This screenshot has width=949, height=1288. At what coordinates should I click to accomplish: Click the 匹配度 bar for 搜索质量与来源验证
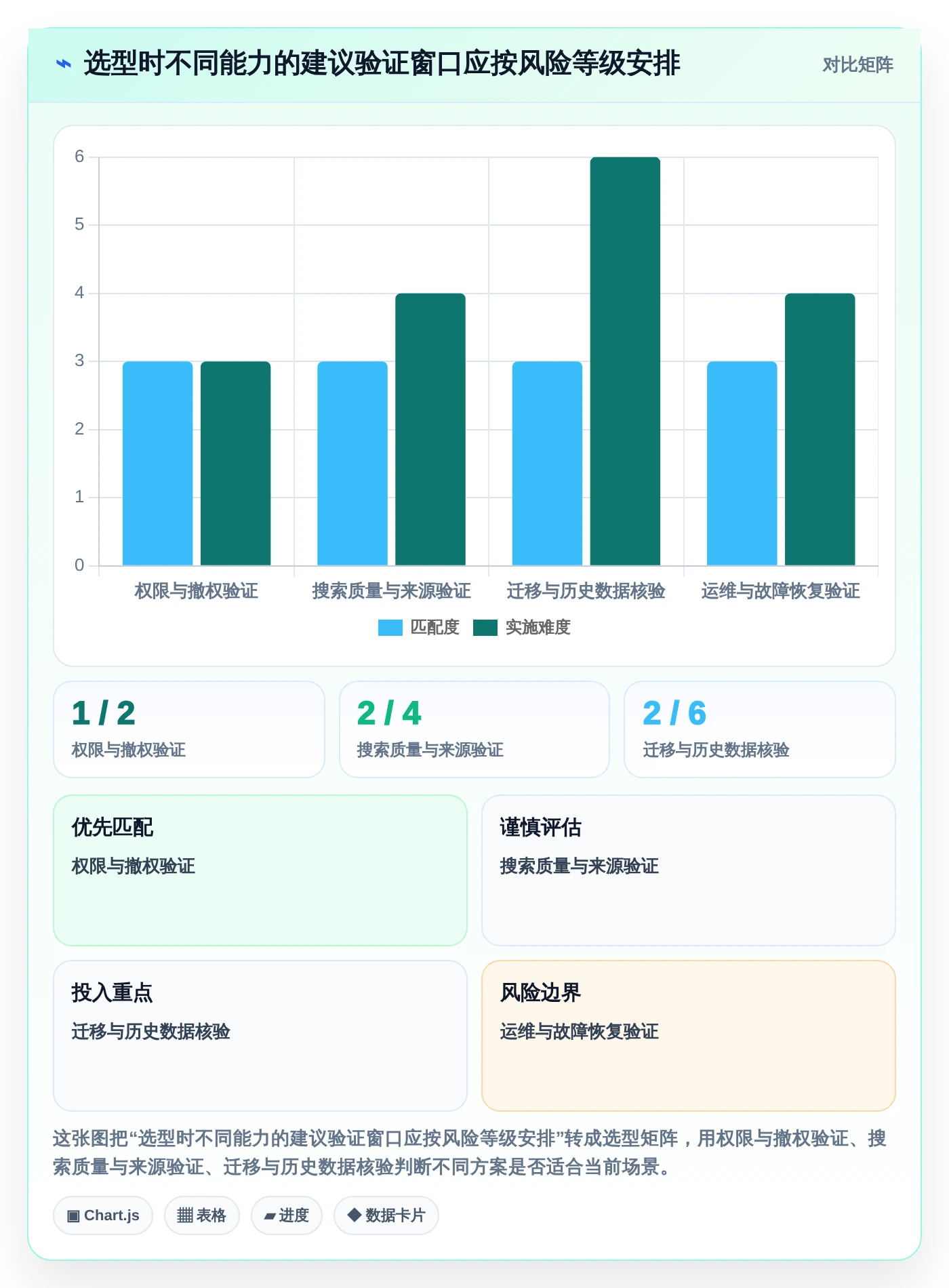352,464
